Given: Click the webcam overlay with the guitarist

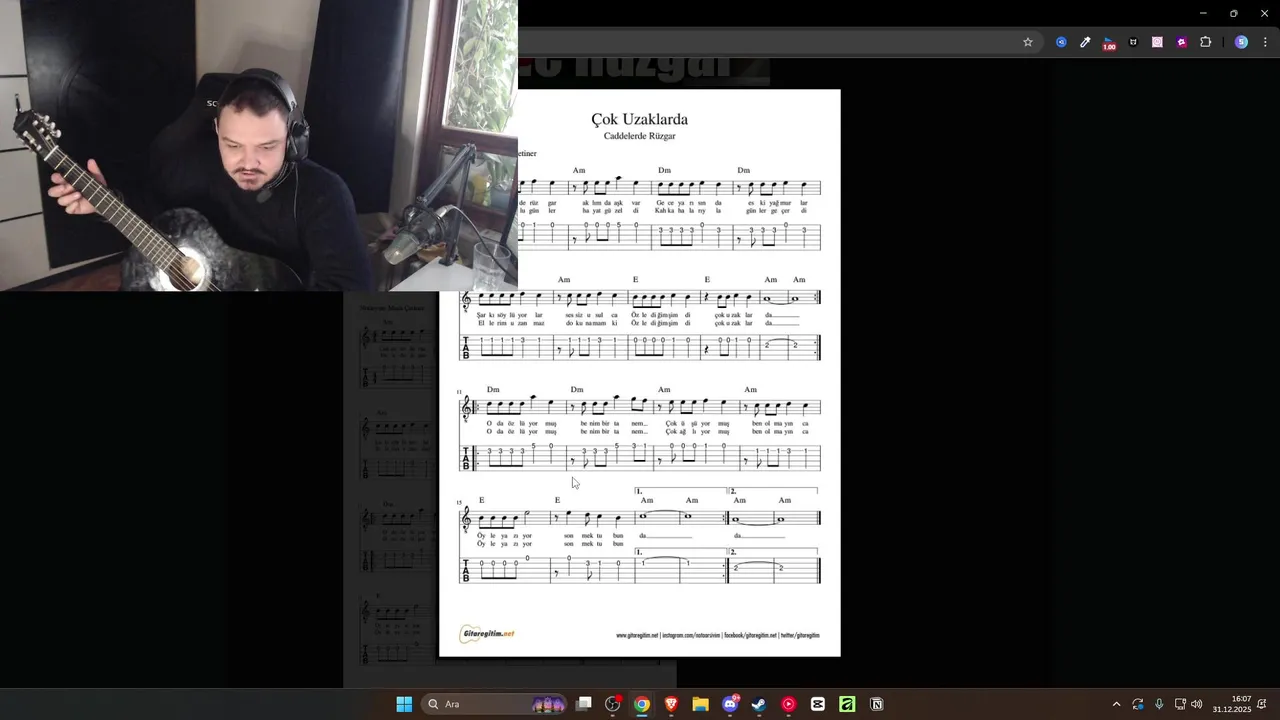Looking at the screenshot, I should pyautogui.click(x=259, y=145).
